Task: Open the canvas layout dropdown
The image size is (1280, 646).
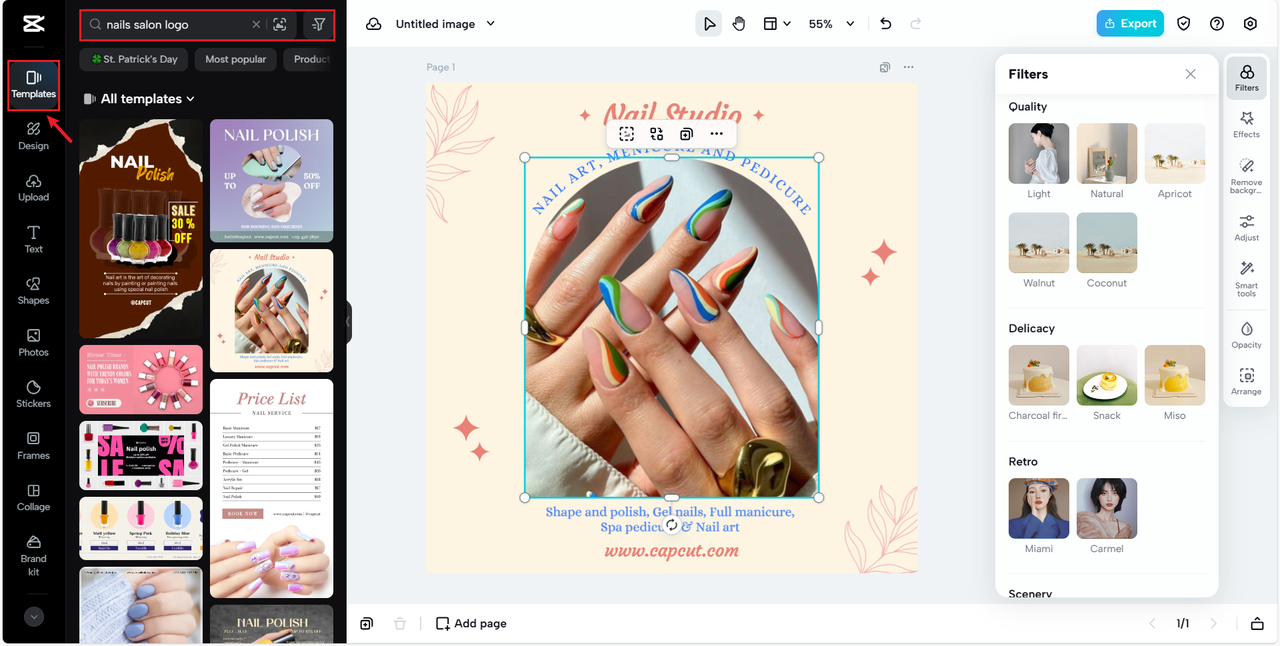Action: point(777,24)
